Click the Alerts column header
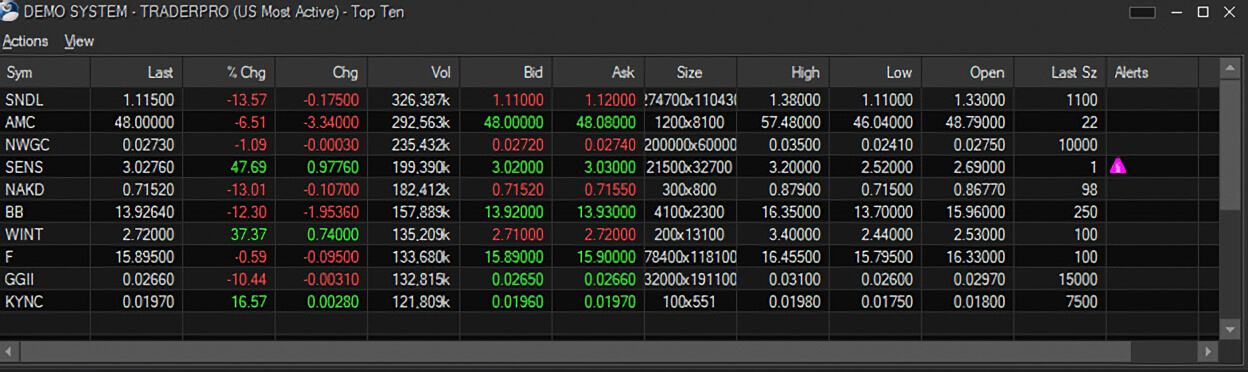Viewport: 1248px width, 372px height. point(1152,72)
